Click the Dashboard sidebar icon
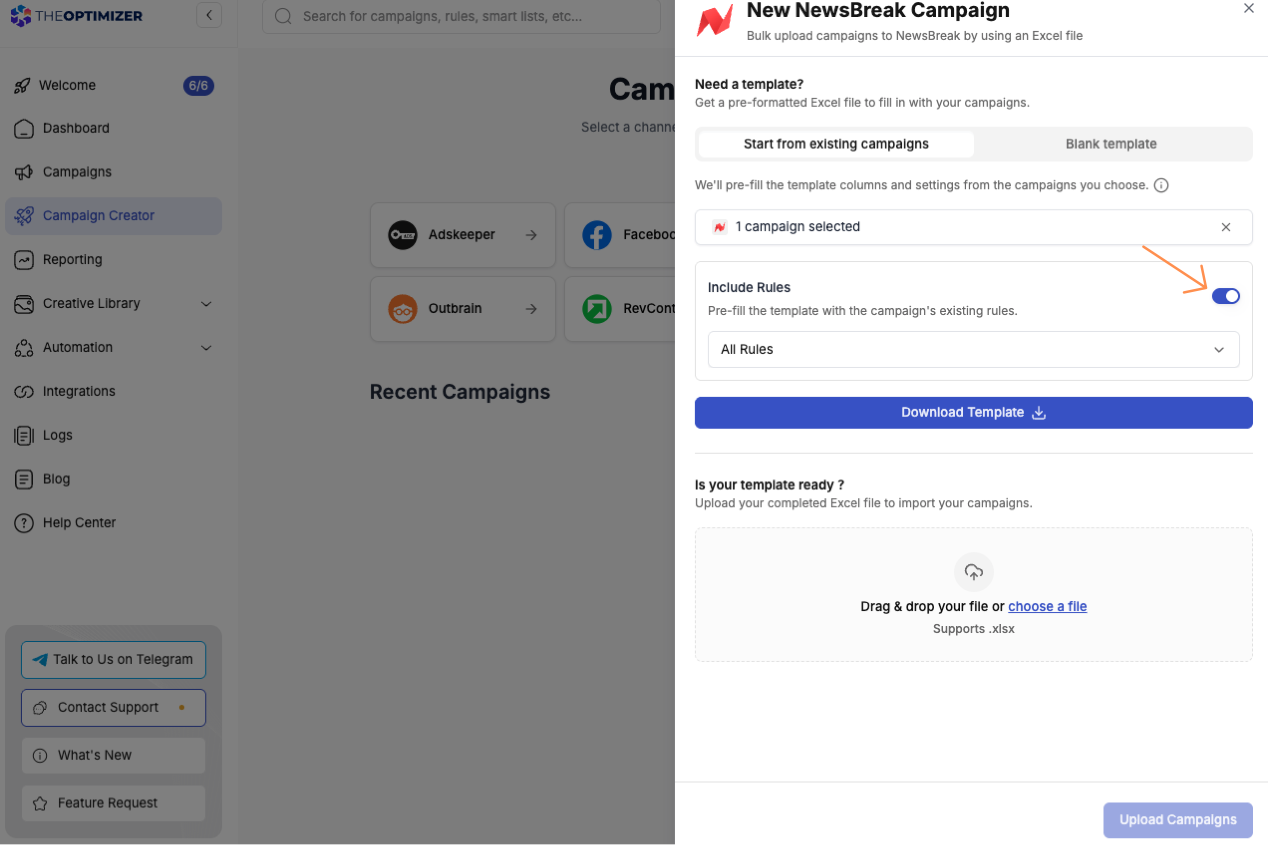 click(x=24, y=129)
